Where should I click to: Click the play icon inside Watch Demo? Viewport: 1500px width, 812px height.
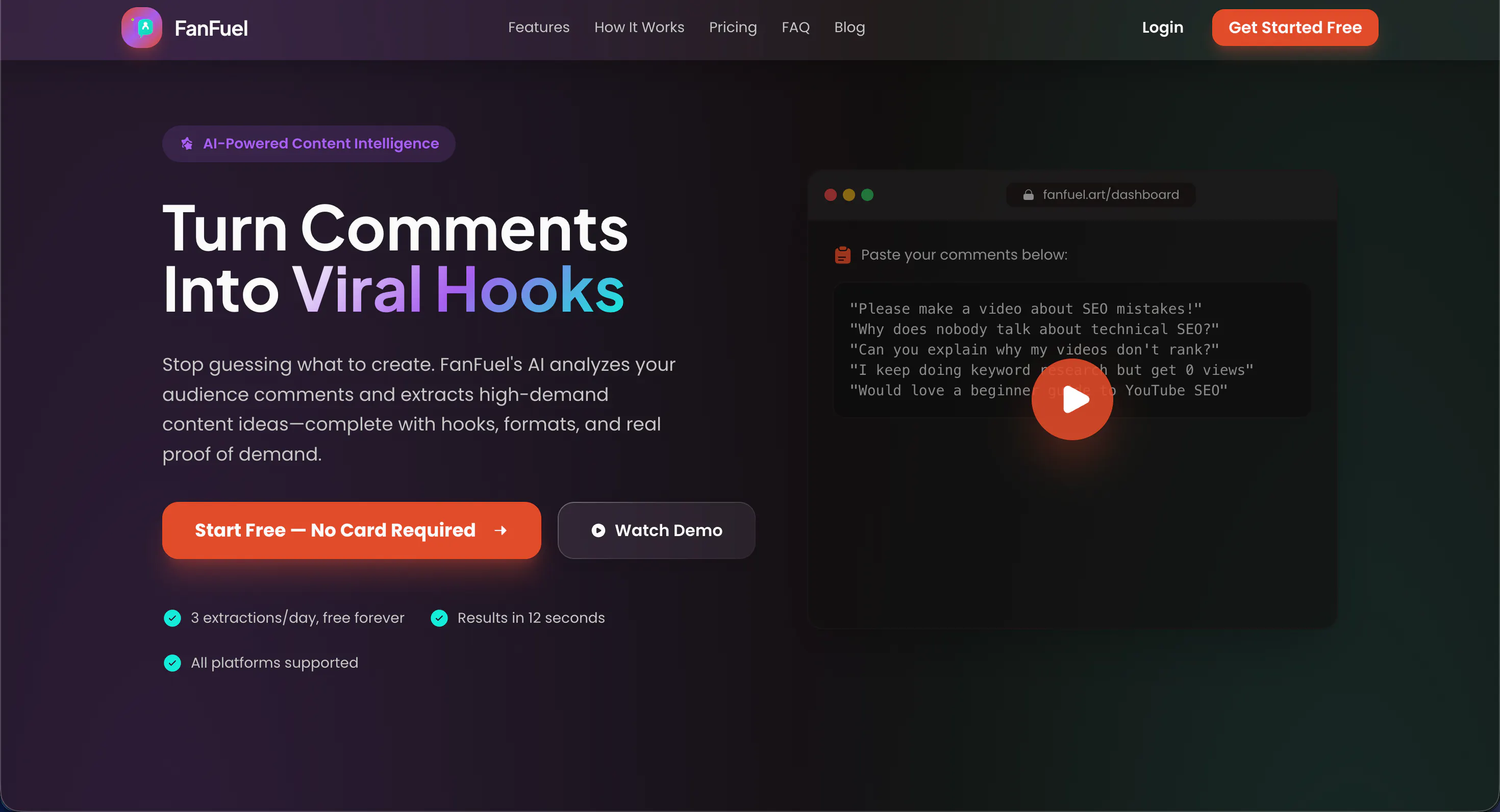[x=598, y=530]
